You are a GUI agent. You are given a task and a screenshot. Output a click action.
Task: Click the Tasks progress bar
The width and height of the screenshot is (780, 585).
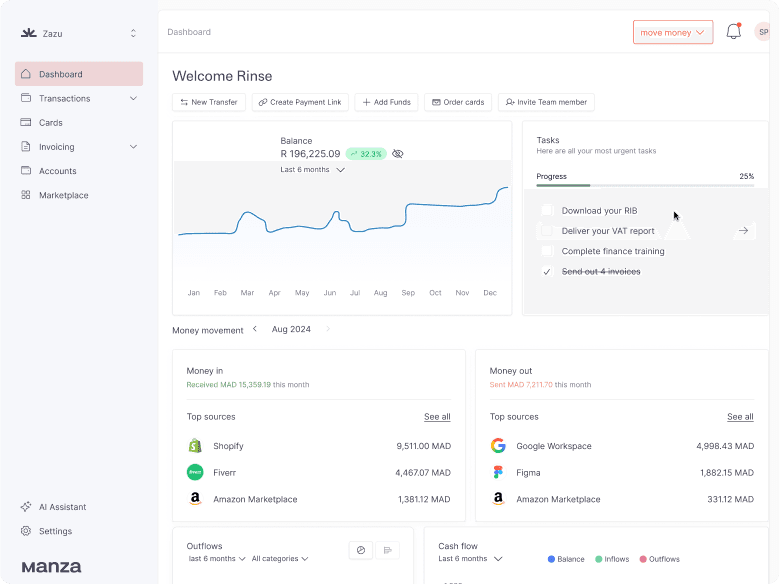point(645,186)
